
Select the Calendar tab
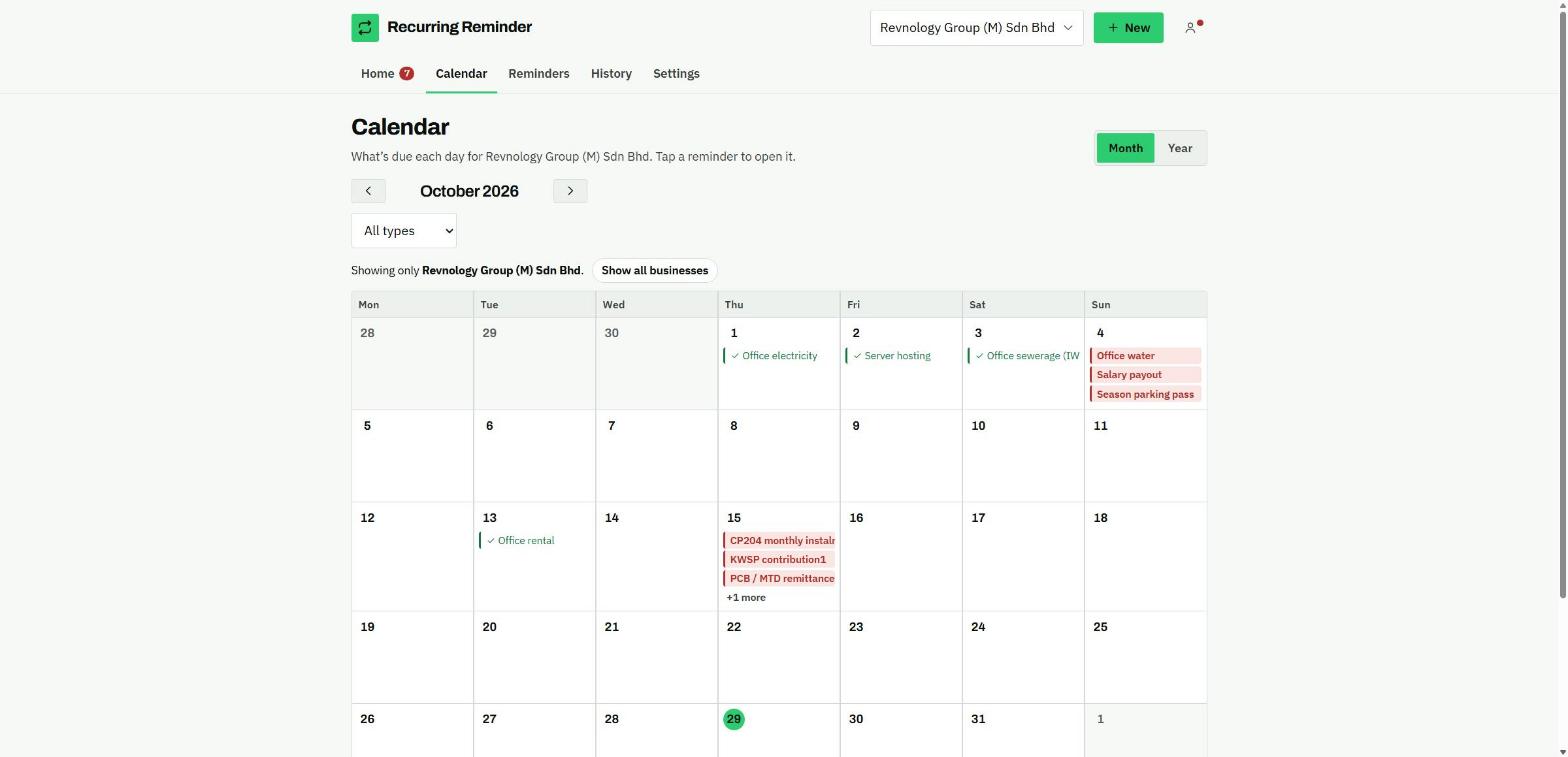461,74
